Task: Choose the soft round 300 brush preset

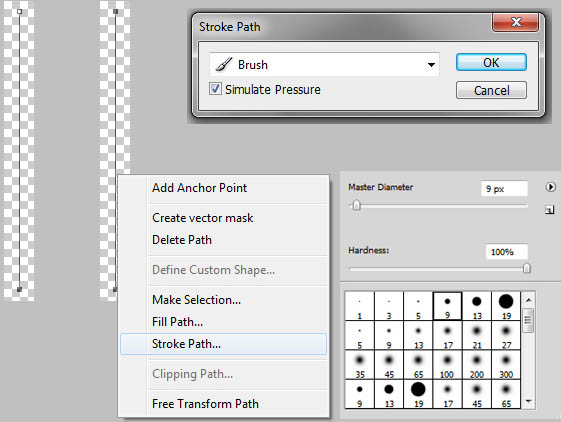Action: [x=506, y=365]
